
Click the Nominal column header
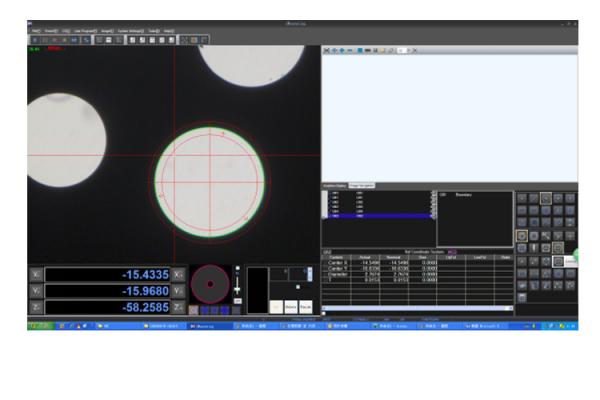[x=394, y=258]
